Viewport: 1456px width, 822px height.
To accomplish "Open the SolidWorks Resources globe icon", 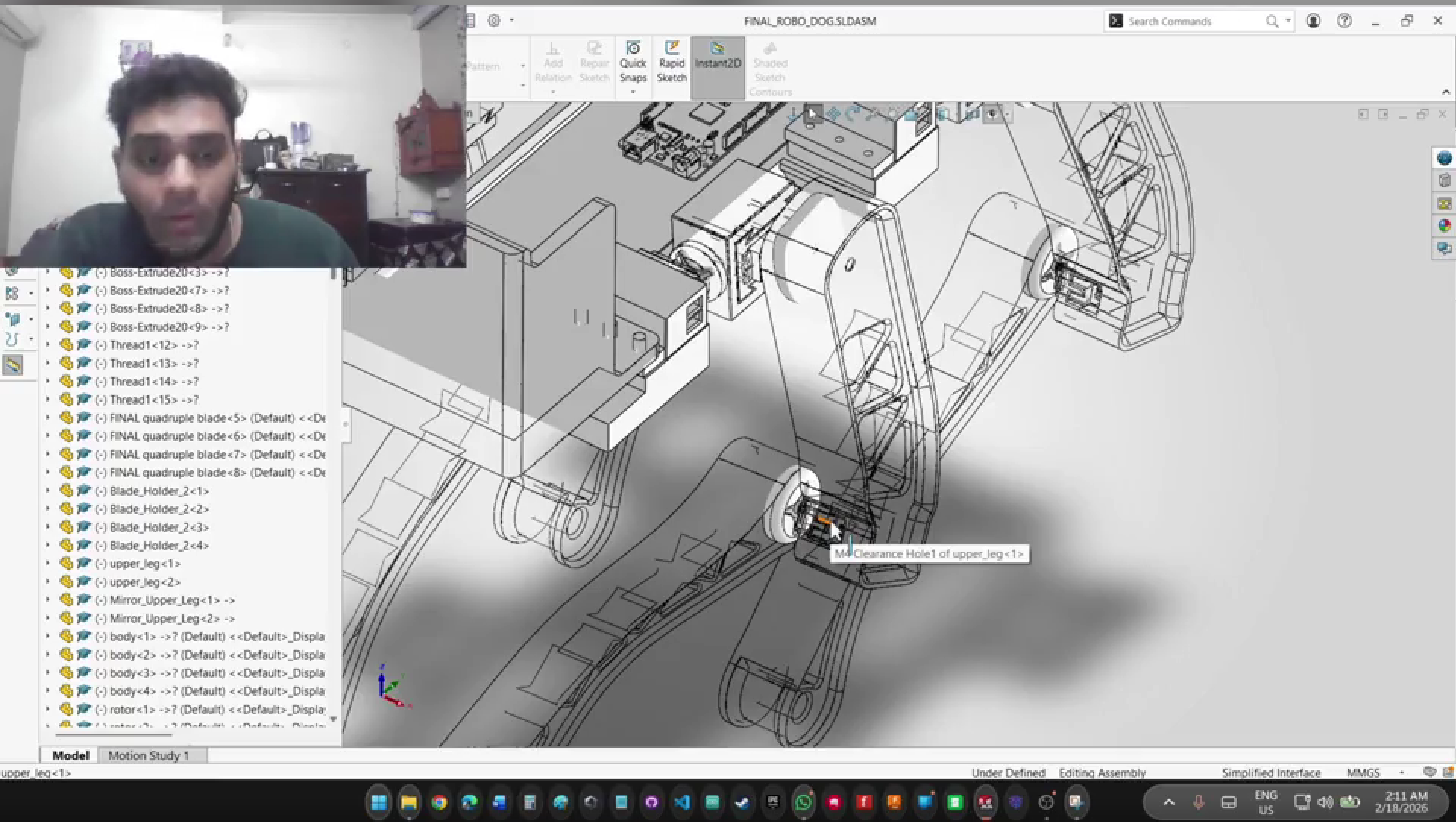I will [1444, 158].
